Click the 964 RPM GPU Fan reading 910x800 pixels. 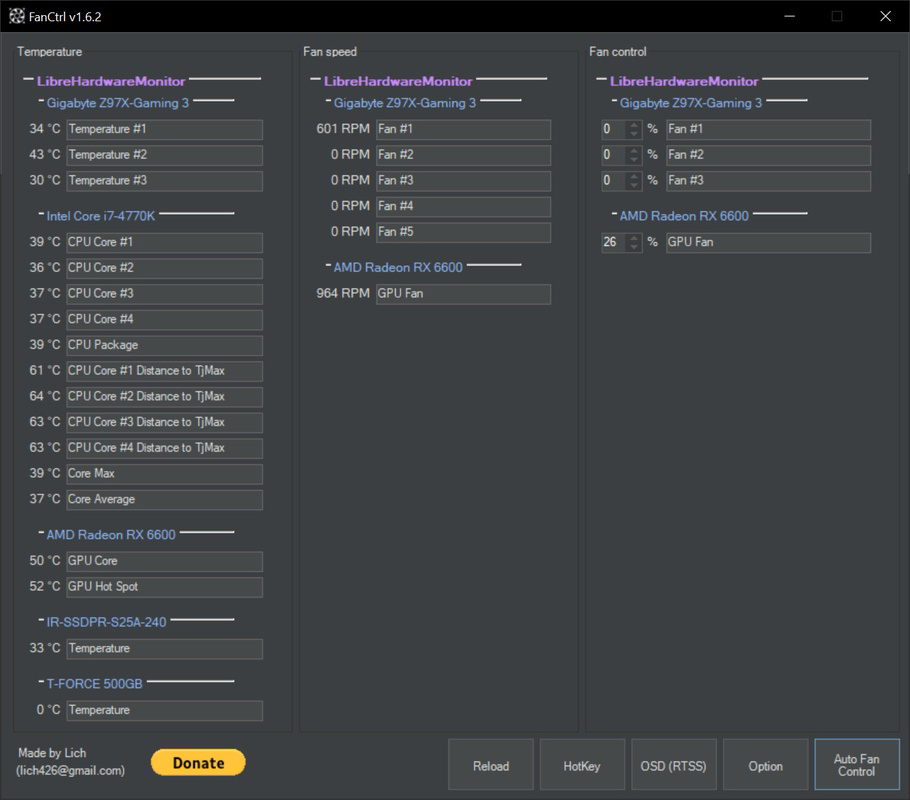[x=342, y=293]
